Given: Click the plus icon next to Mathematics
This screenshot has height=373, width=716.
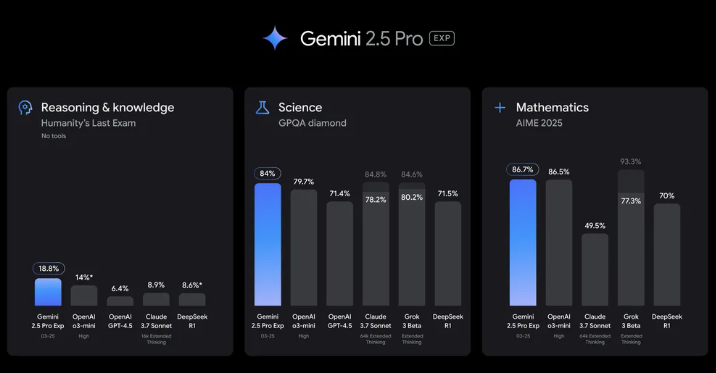Looking at the screenshot, I should (500, 108).
